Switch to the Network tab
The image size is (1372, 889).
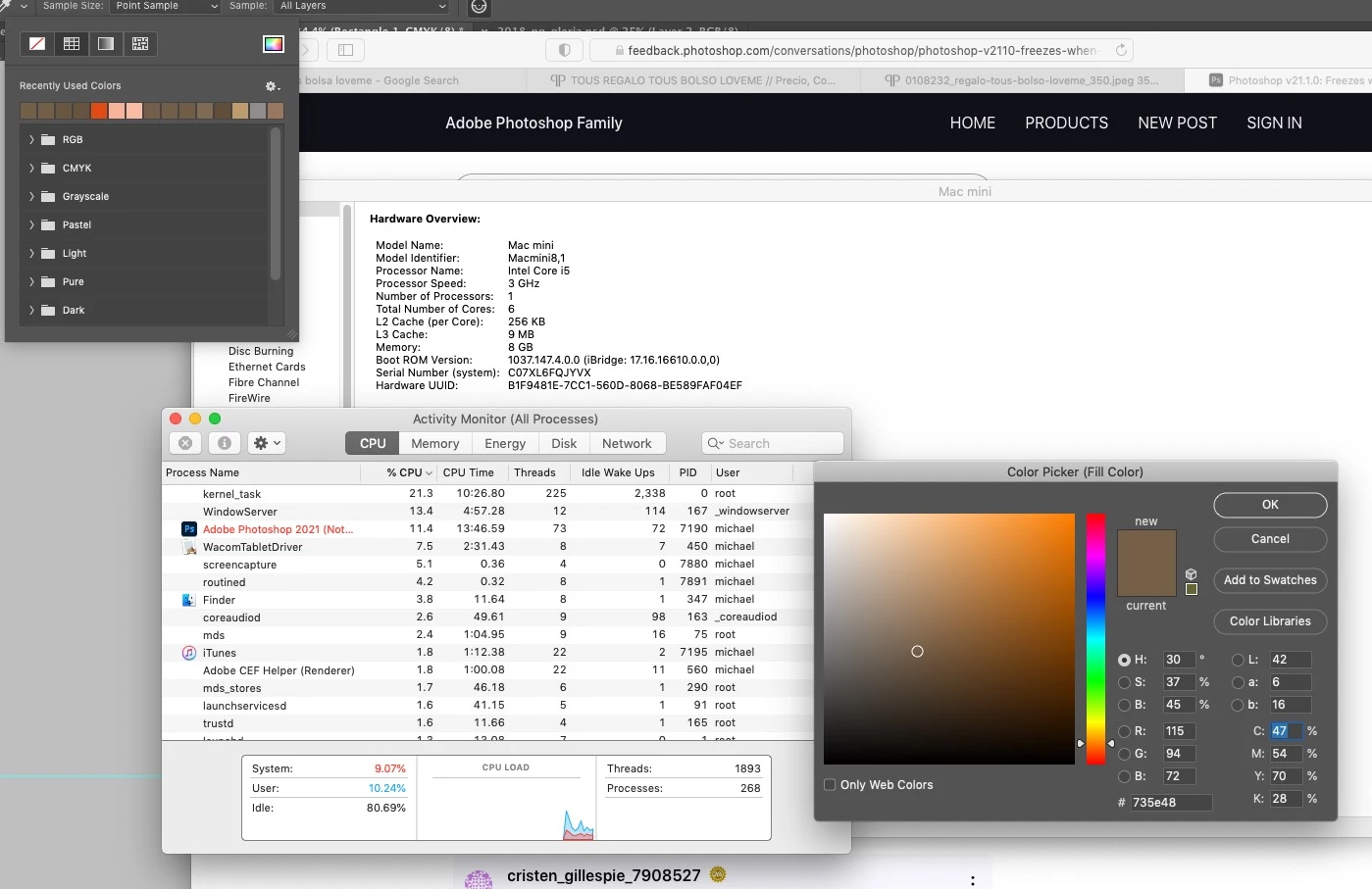[627, 443]
